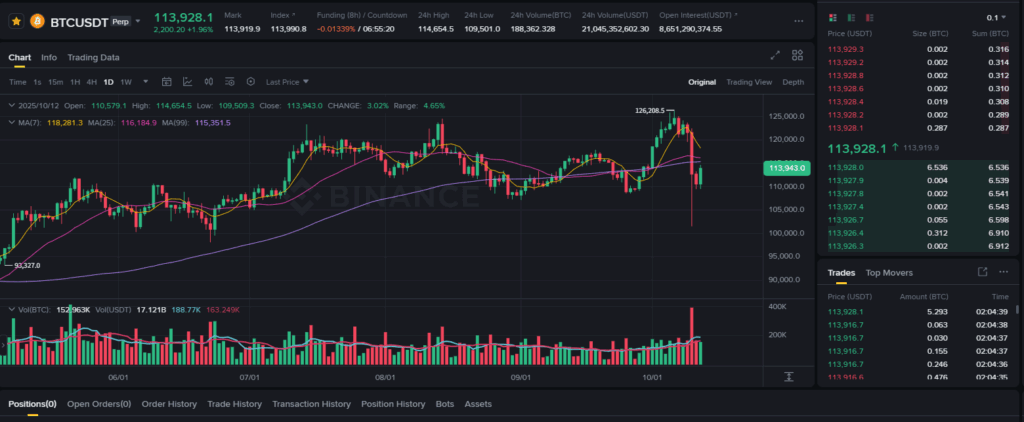Open the BTCUSDT trading pair dropdown

coord(138,20)
